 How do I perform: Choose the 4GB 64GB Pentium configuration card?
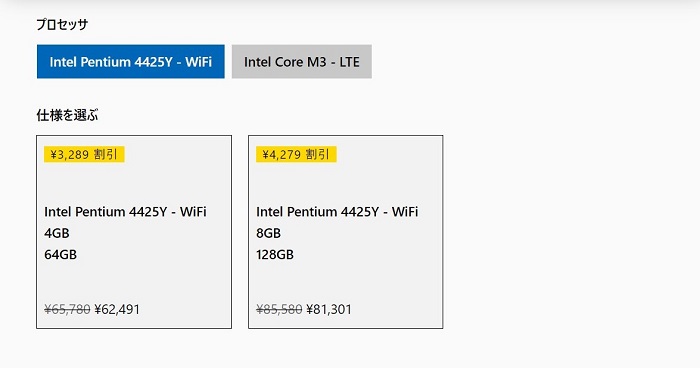[x=134, y=232]
